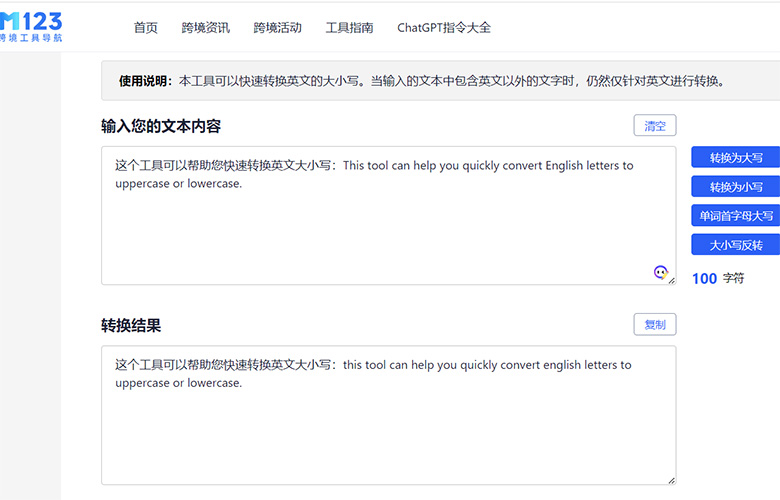This screenshot has width=780, height=500.
Task: Click the 清空 button to clear input
Action: pos(655,125)
